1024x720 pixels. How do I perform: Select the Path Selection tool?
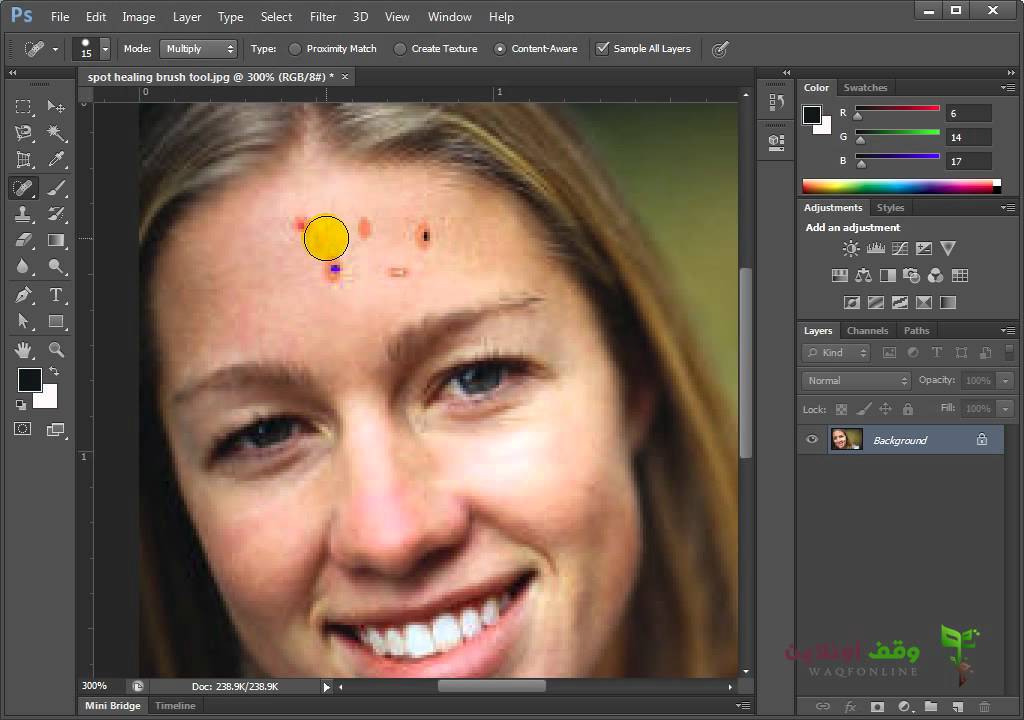pyautogui.click(x=24, y=321)
